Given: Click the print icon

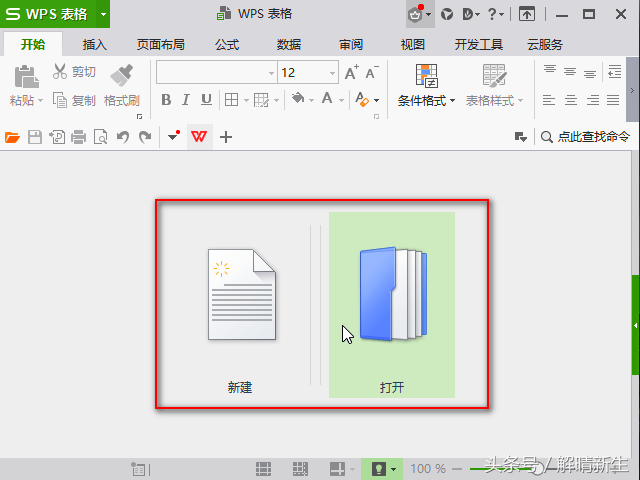Looking at the screenshot, I should click(78, 137).
